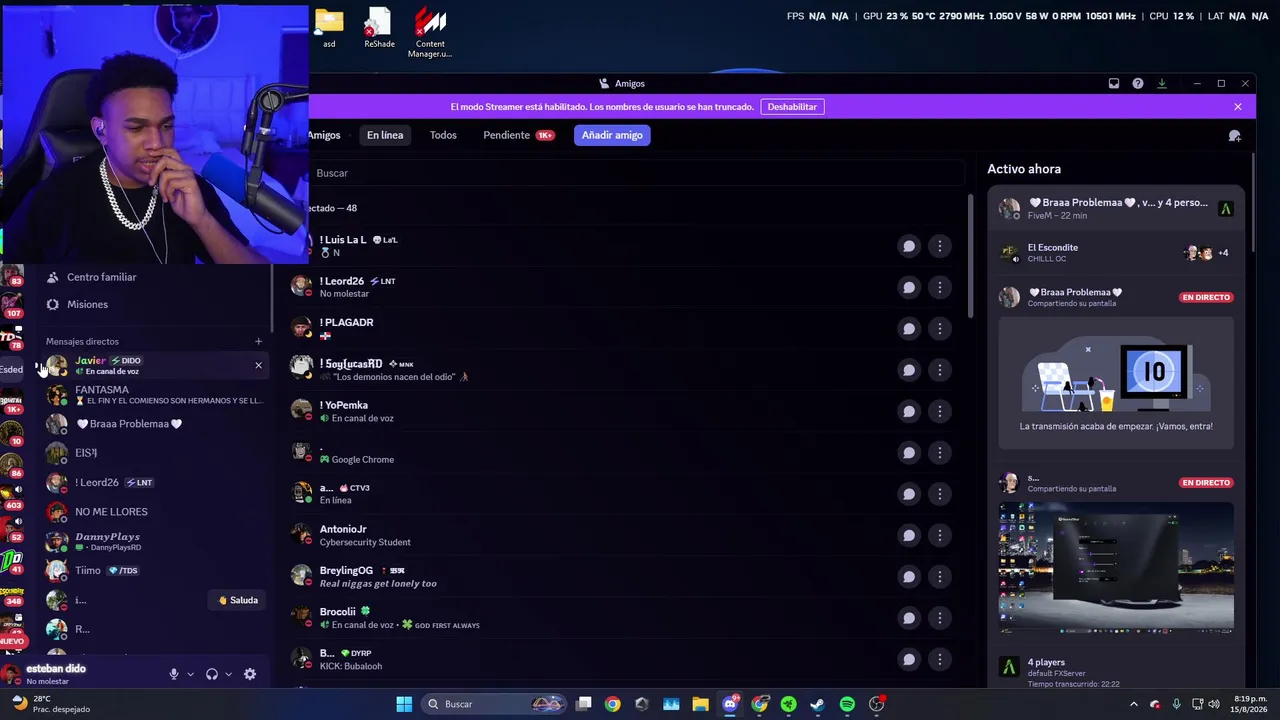
Task: Open the Windows Start menu
Action: click(404, 704)
